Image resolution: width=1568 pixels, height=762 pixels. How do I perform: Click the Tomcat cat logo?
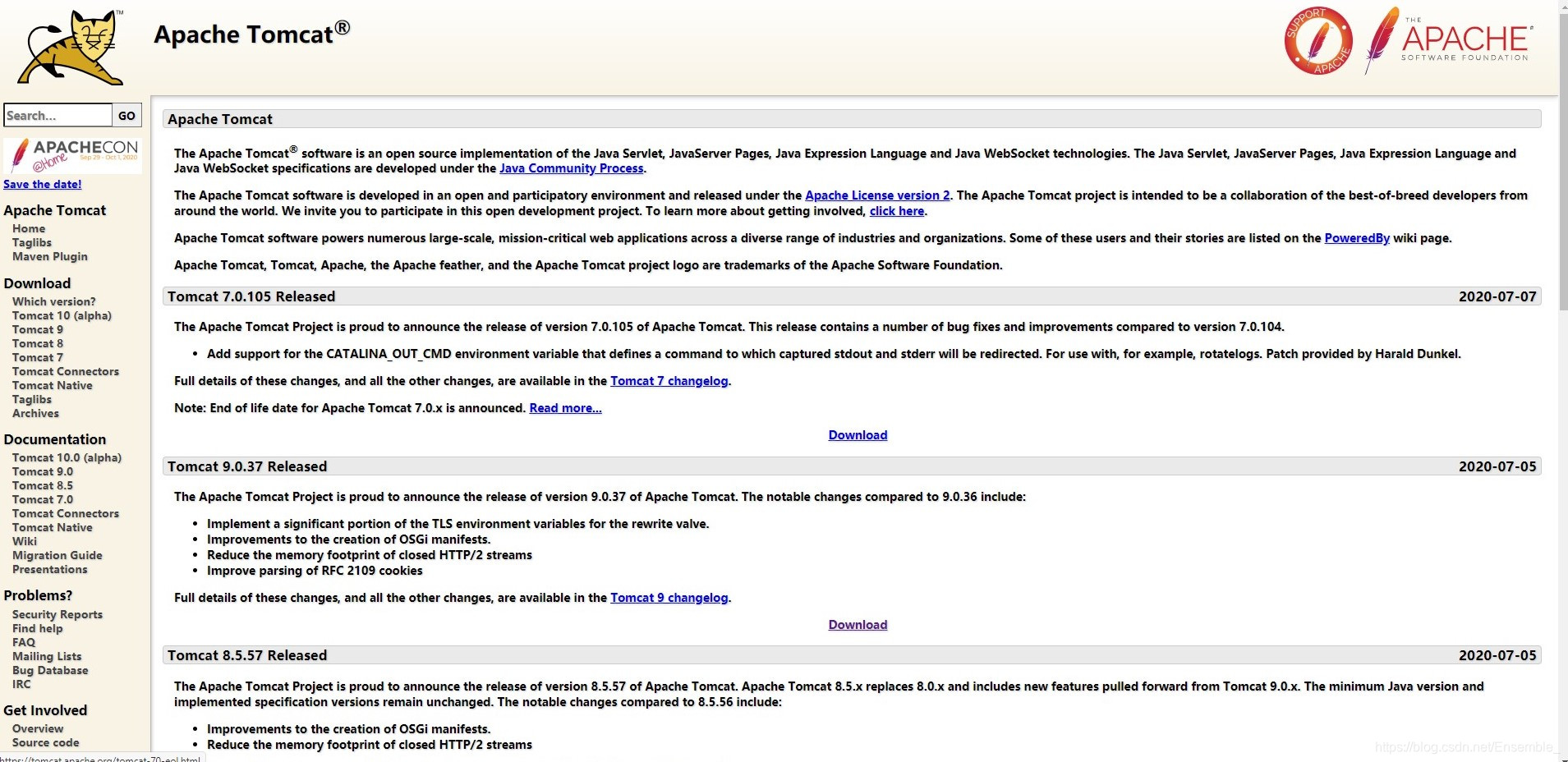[71, 48]
